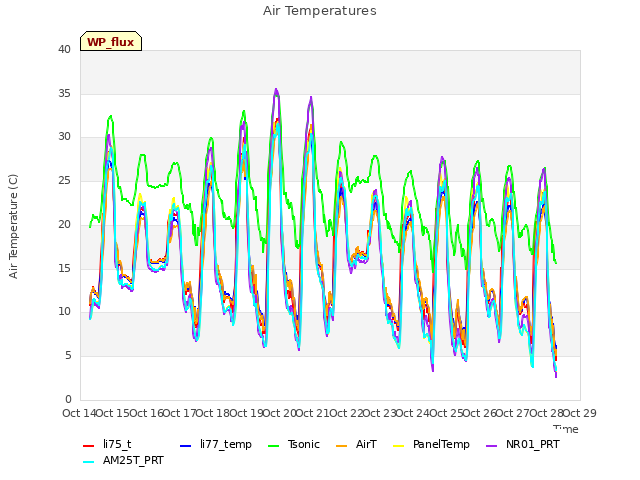Image resolution: width=640 pixels, height=480 pixels.
Task: Click the Oct 29 x-axis tick label
Action: [x=580, y=413]
